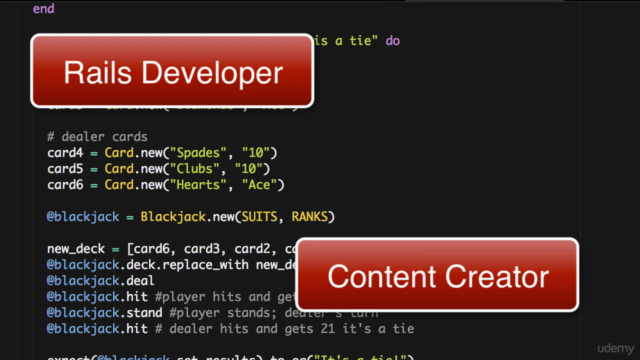Click the Content Creator red badge

pos(437,275)
